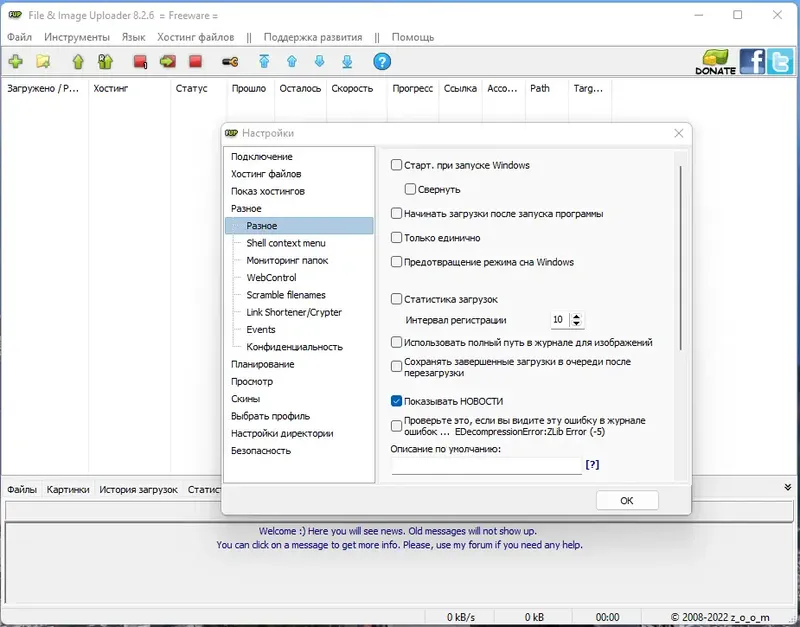This screenshot has width=800, height=627.
Task: Select Shell context menu tree item
Action: [286, 243]
